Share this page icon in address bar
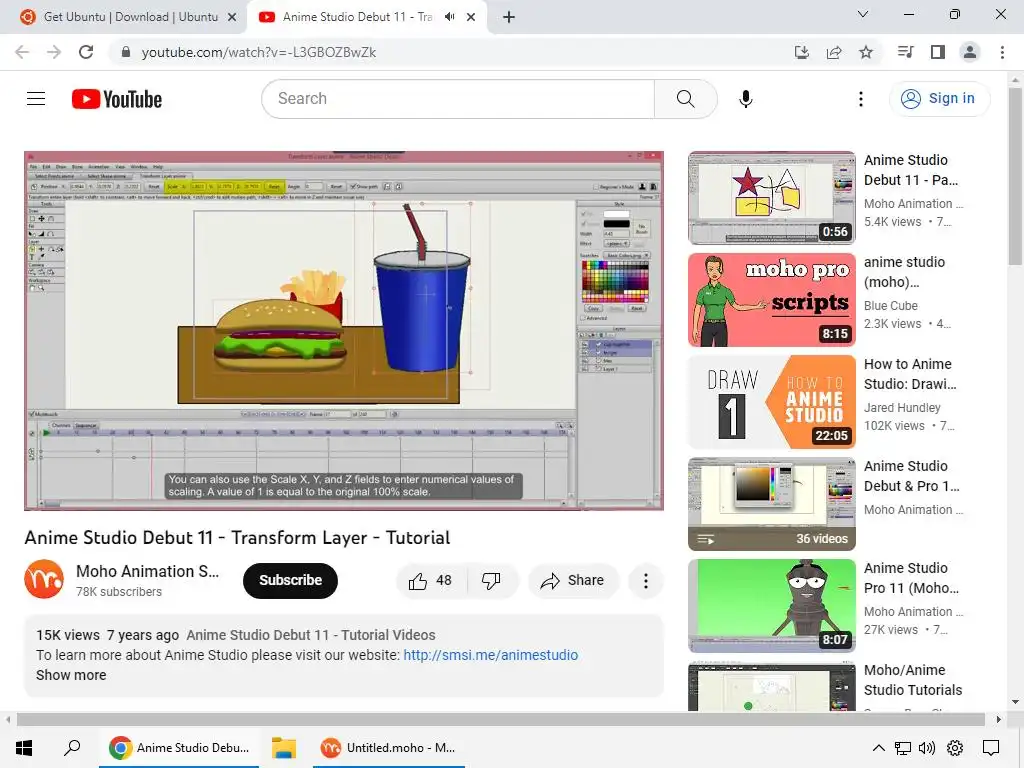This screenshot has width=1024, height=768. (x=834, y=52)
